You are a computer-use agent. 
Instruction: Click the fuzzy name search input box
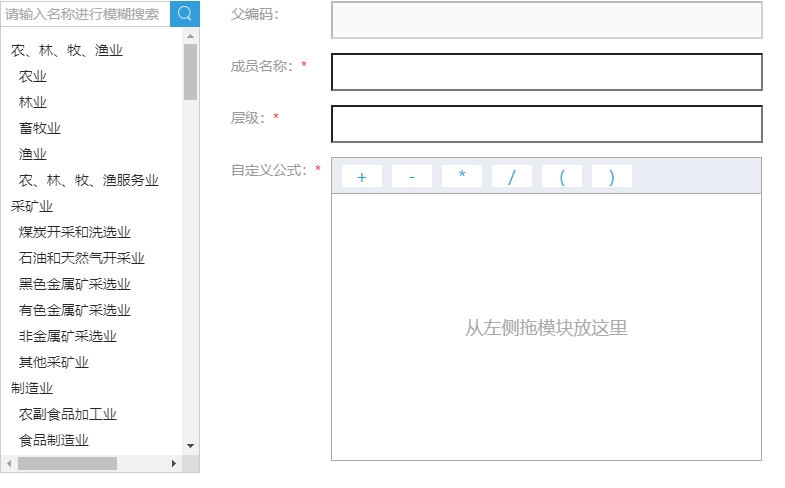click(x=86, y=14)
